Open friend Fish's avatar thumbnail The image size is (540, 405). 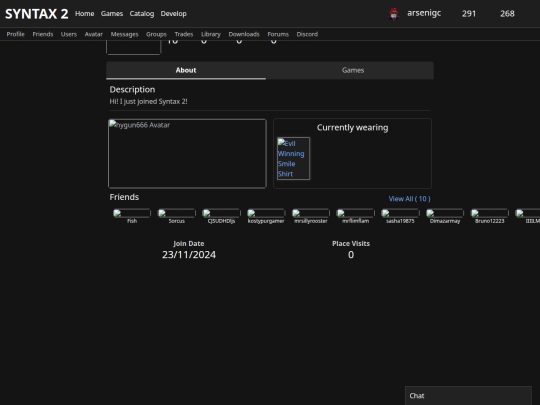click(x=132, y=213)
